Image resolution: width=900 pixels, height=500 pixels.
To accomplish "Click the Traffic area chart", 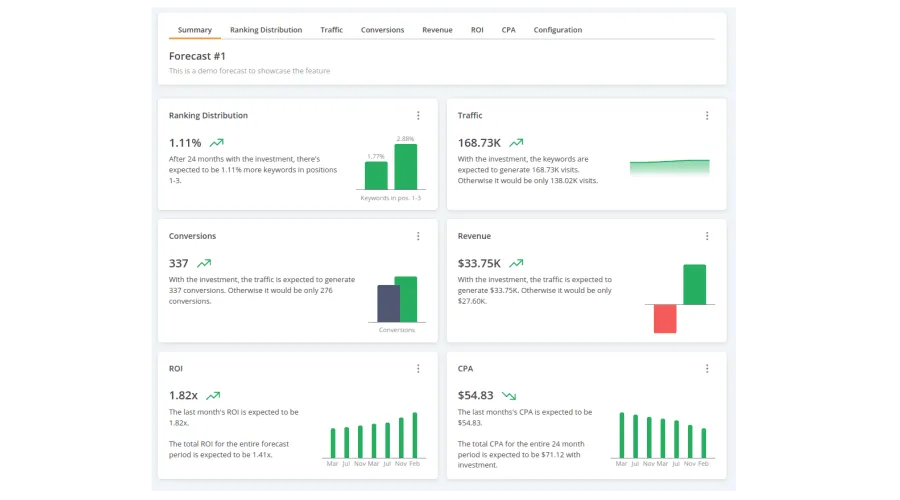I will tap(669, 167).
